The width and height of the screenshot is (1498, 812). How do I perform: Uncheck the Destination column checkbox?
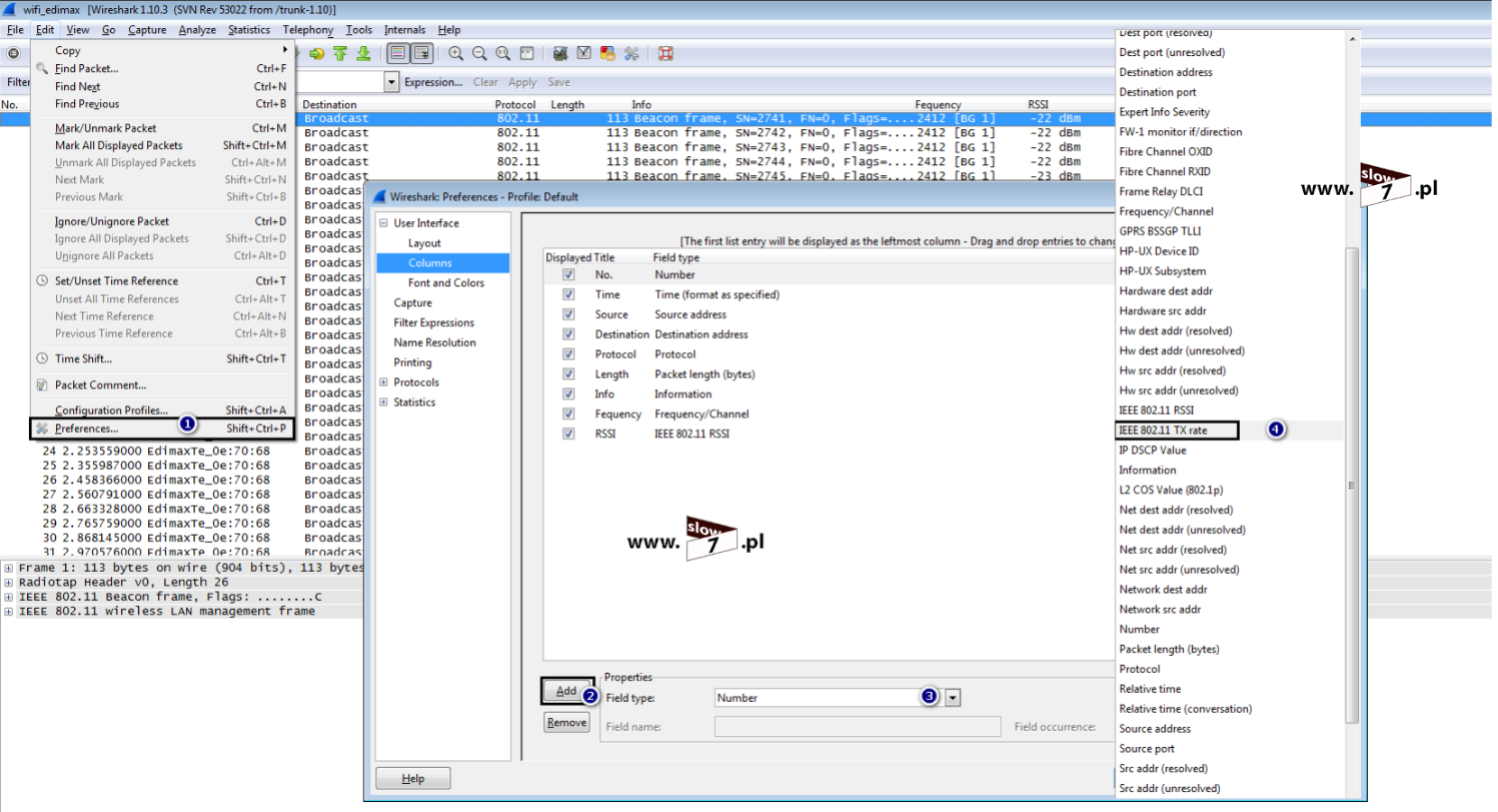point(569,334)
